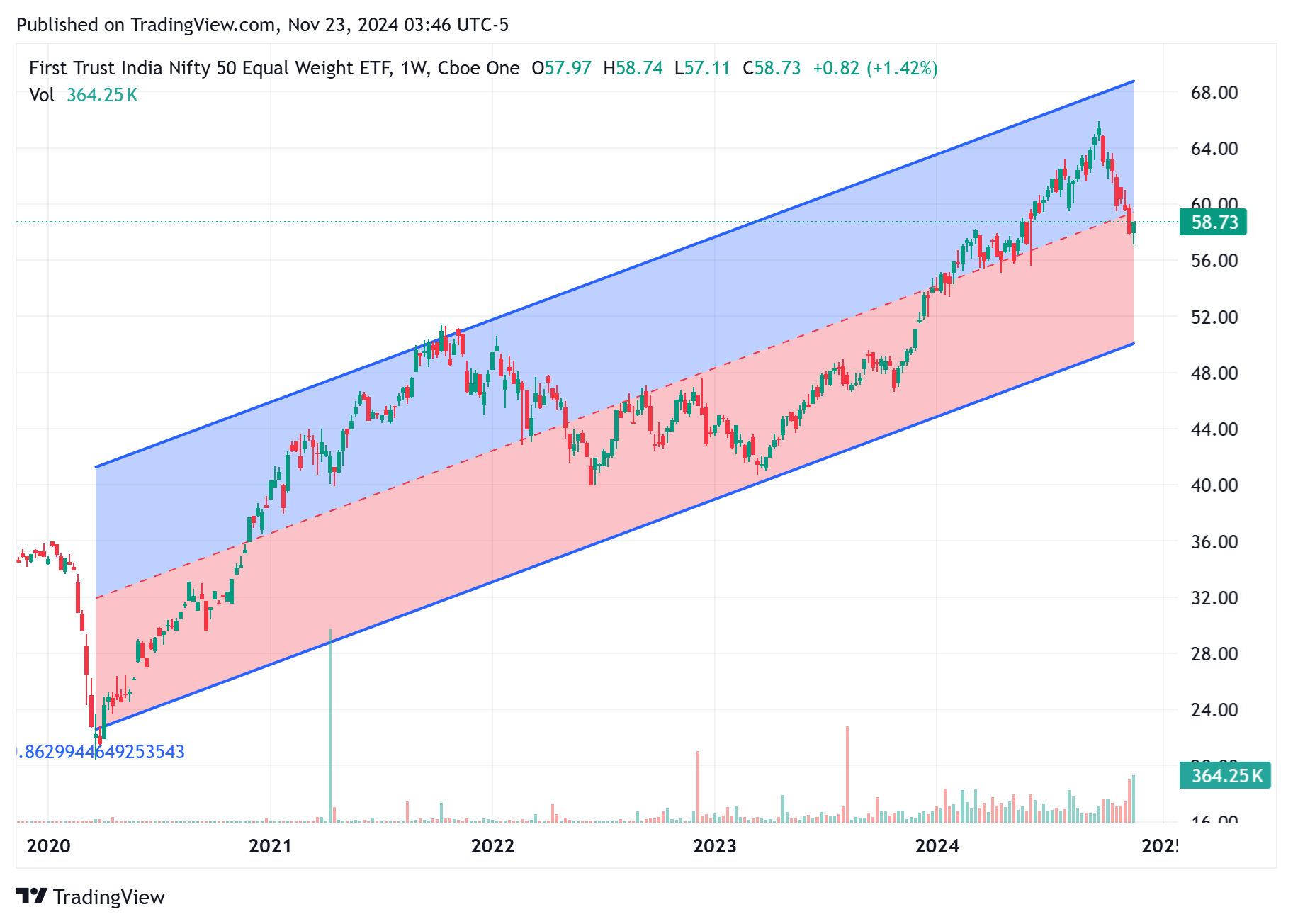
Task: Click the 36.00 price axis label
Action: coord(1214,541)
